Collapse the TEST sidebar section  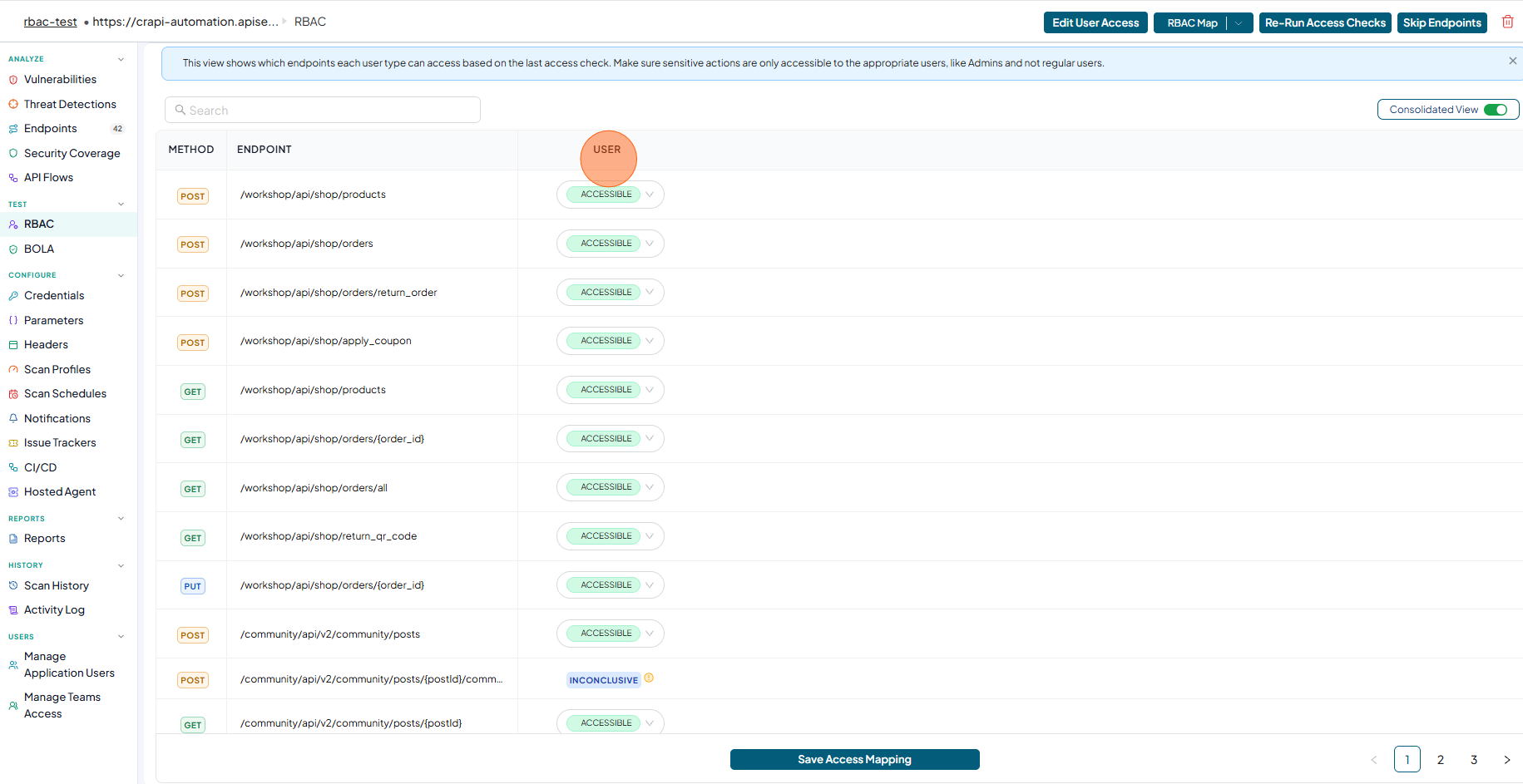point(121,205)
